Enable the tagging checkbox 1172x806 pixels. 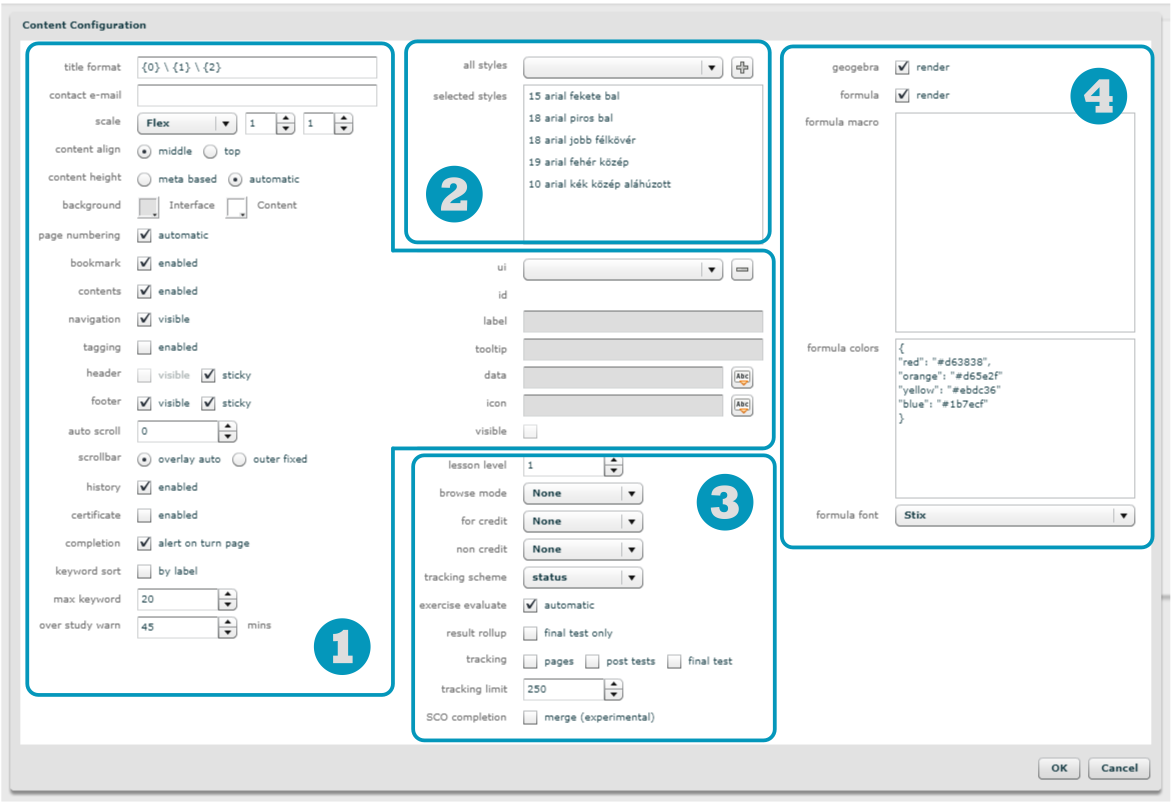click(x=145, y=348)
